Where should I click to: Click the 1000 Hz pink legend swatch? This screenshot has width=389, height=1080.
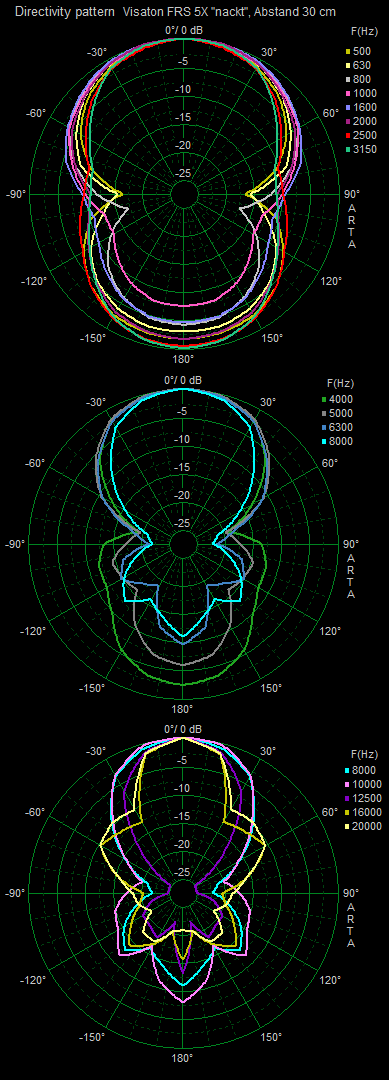pyautogui.click(x=347, y=93)
